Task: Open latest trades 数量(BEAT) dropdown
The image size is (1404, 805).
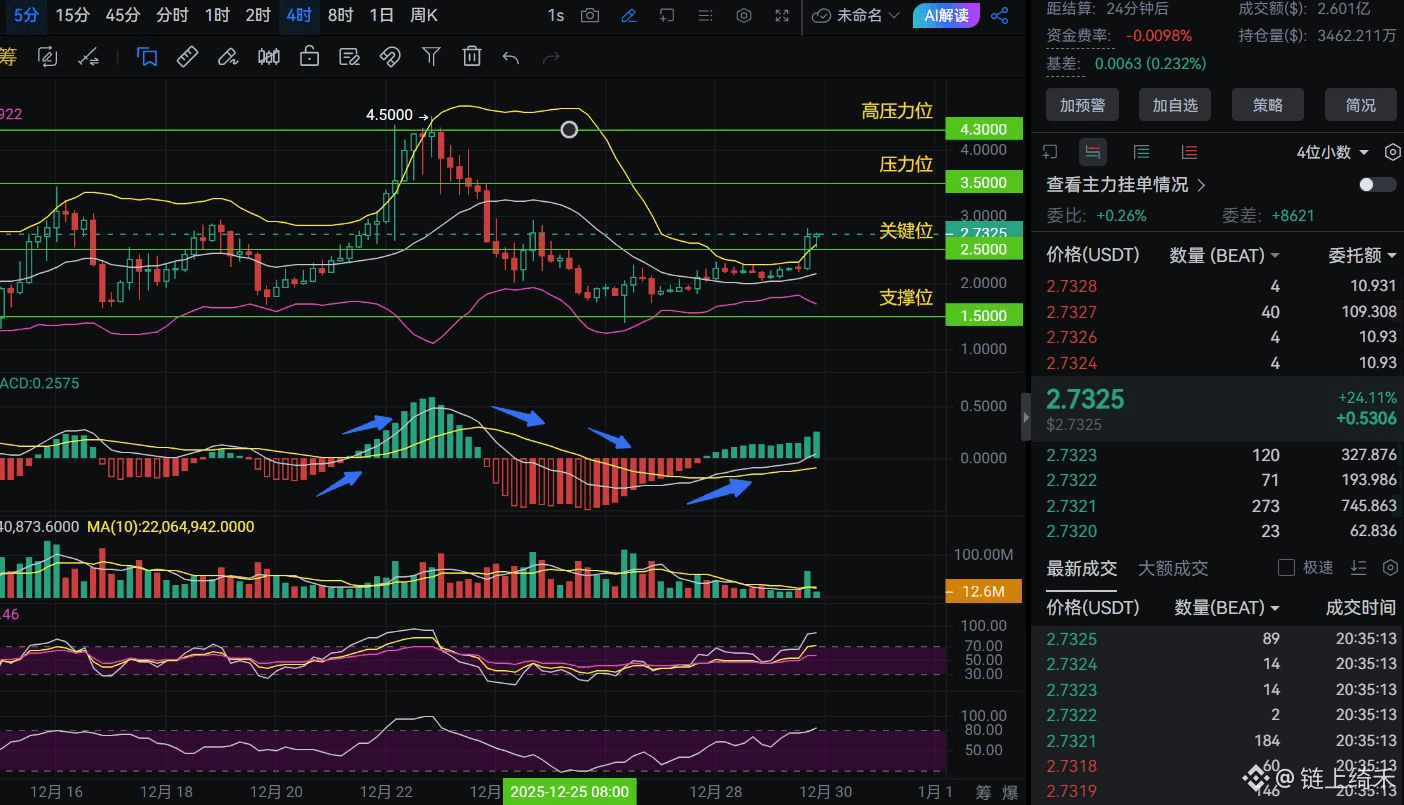Action: 1227,607
